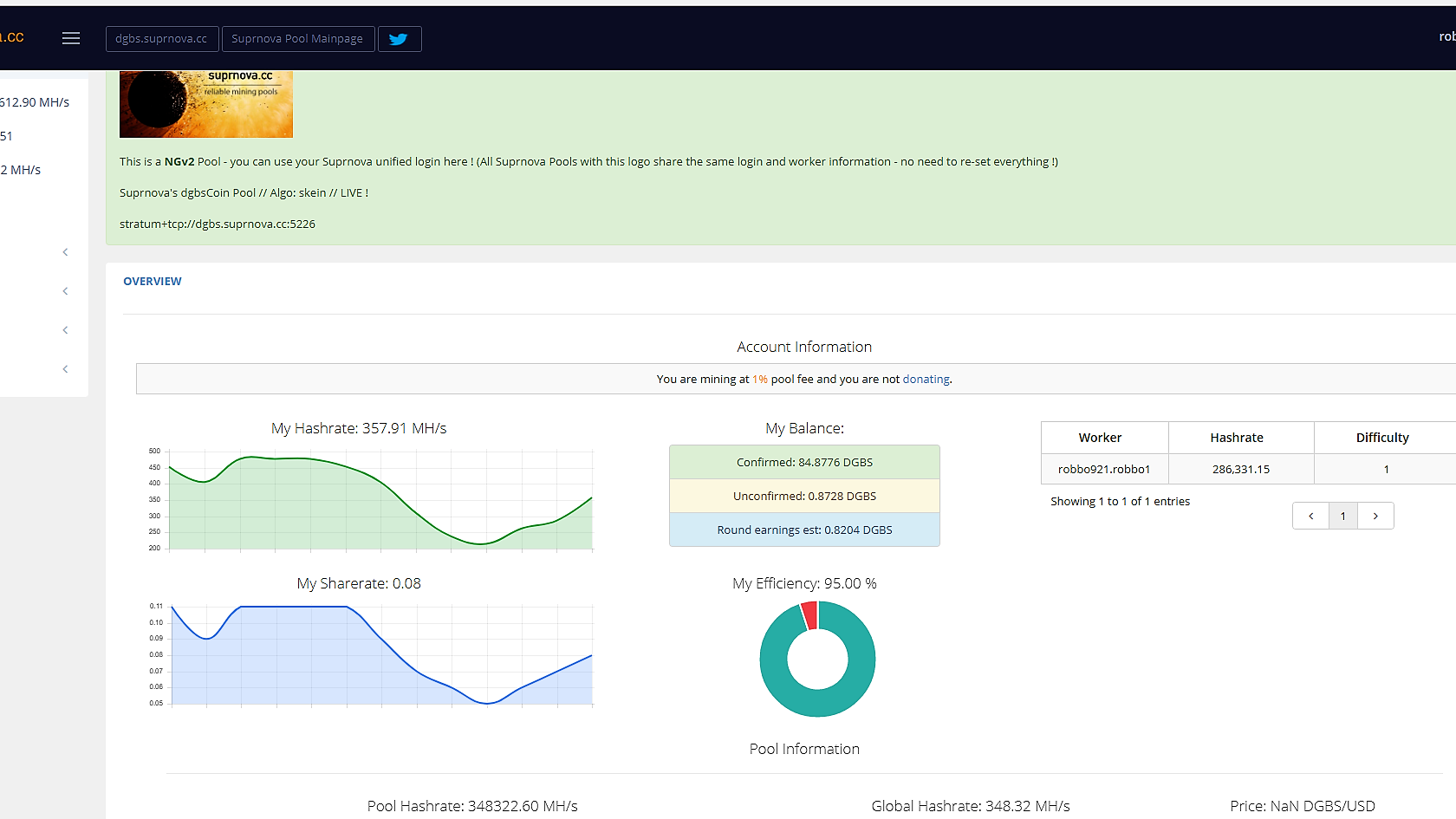The image size is (1456, 819).
Task: Expand the topmost sidebar chevron
Action: tap(65, 252)
